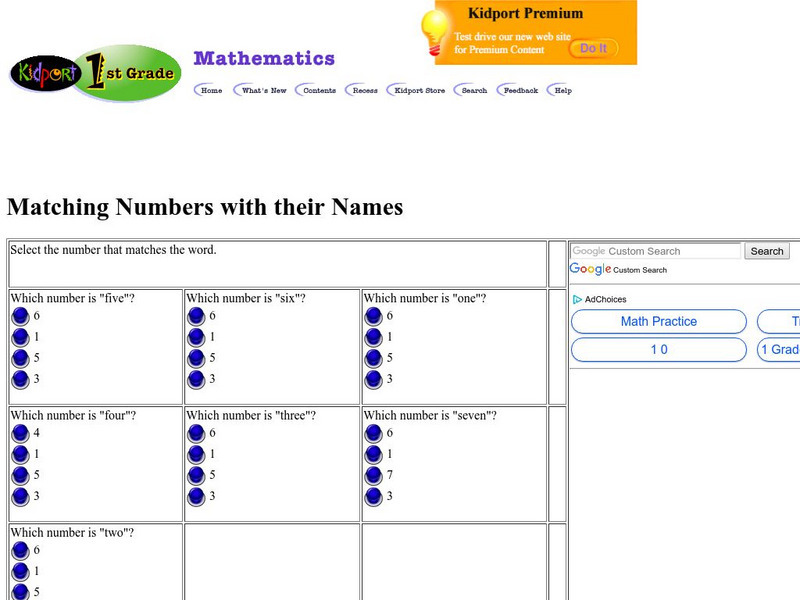Click the AdChoices triangle icon
The height and width of the screenshot is (600, 800).
tap(578, 299)
